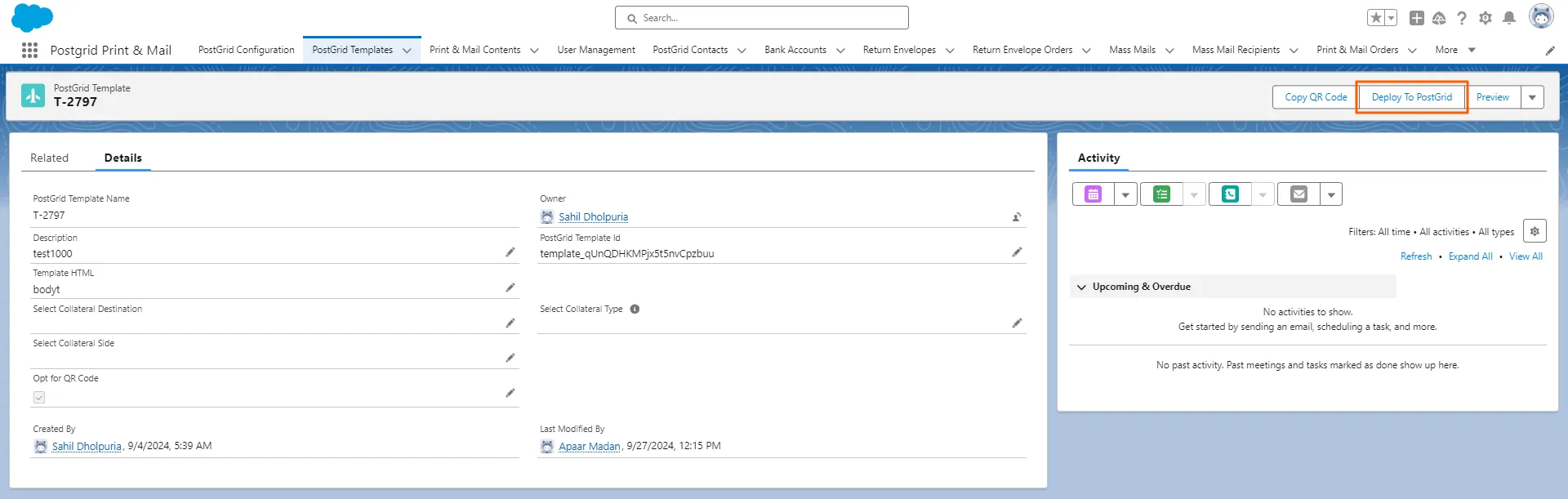
Task: Open the PostGrid Configuration tab
Action: 246,50
